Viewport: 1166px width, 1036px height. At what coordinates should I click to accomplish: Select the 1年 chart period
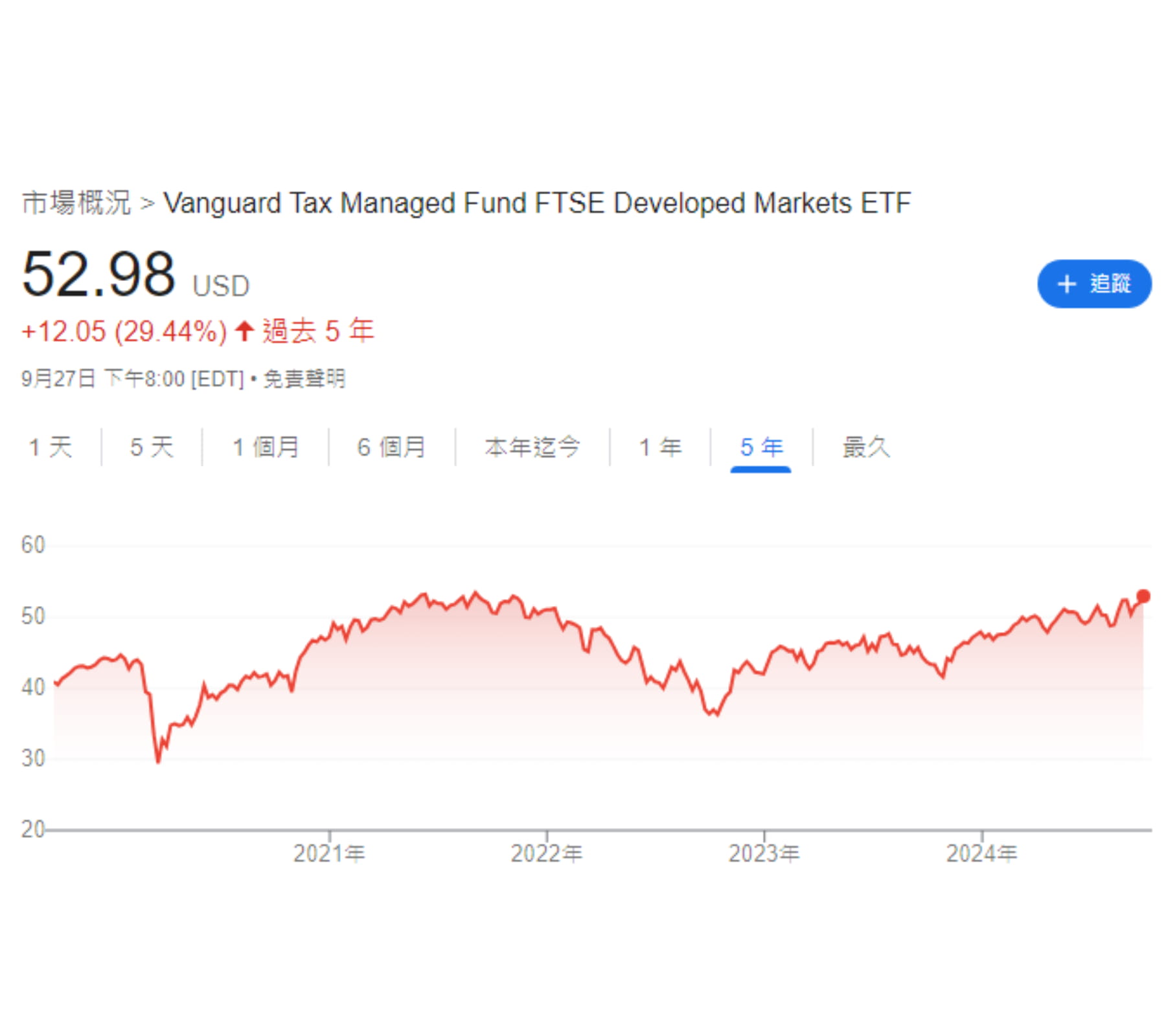pyautogui.click(x=660, y=445)
